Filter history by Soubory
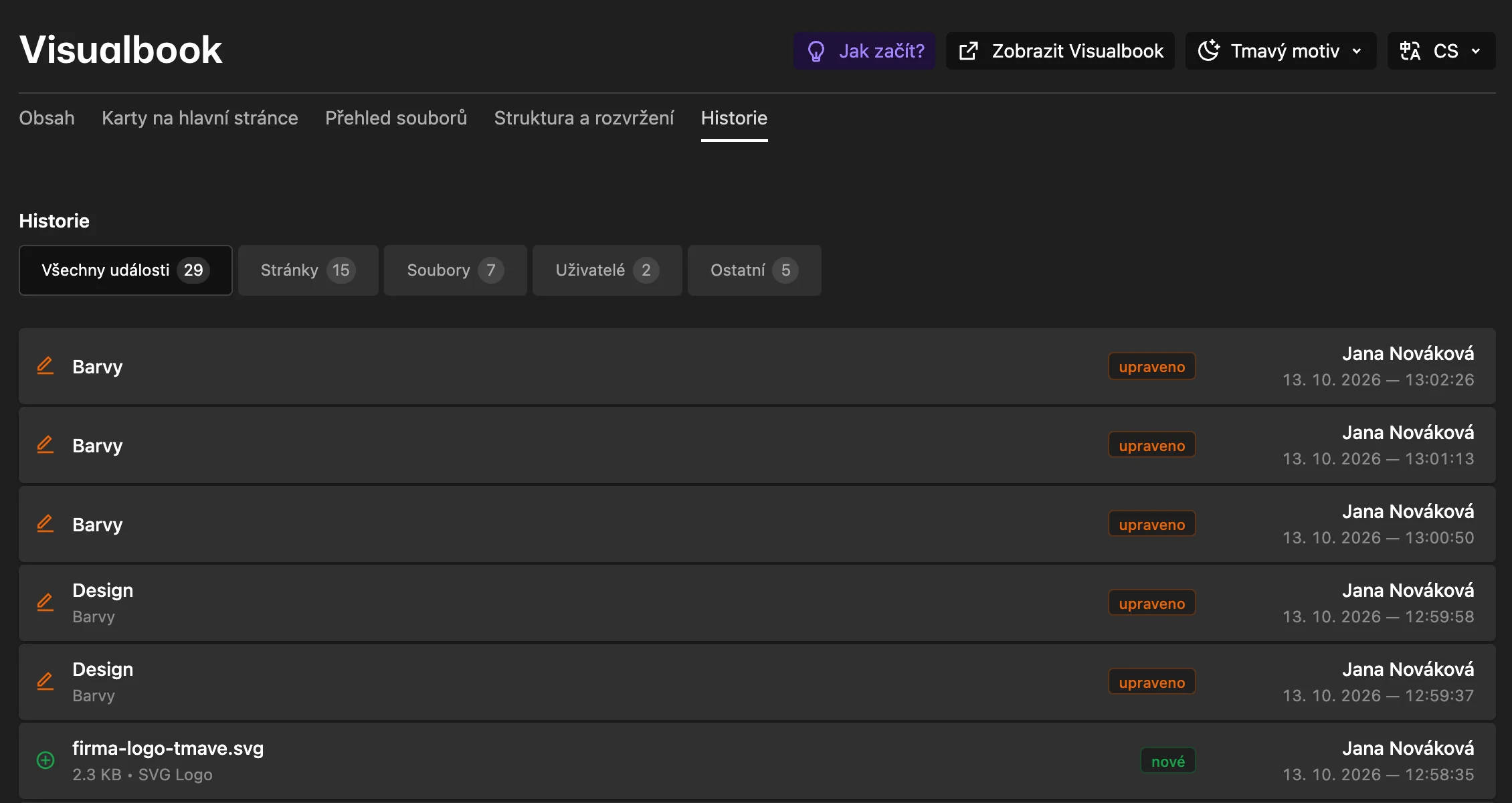Viewport: 1512px width, 803px height. 456,270
